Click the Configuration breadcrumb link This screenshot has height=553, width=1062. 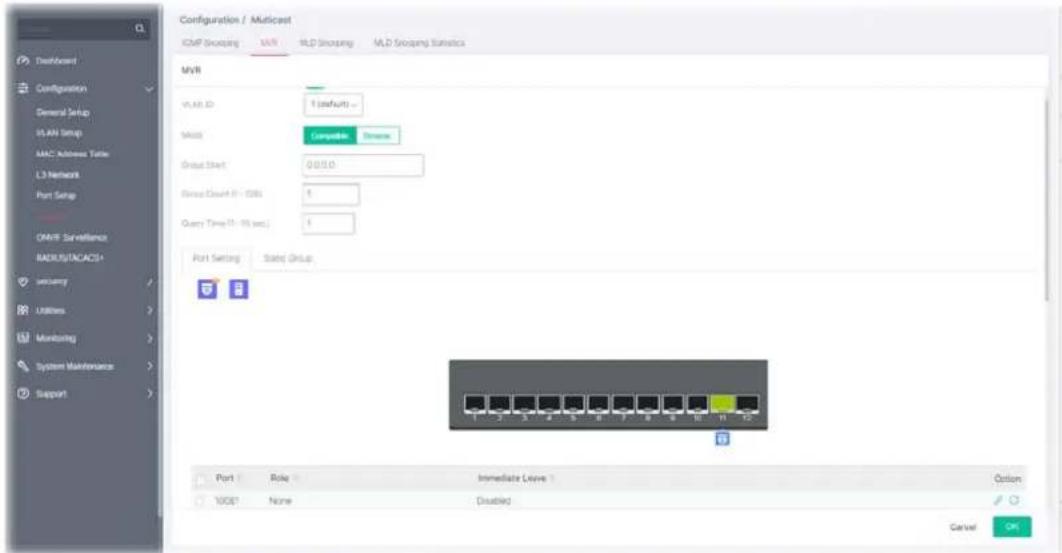[x=209, y=20]
